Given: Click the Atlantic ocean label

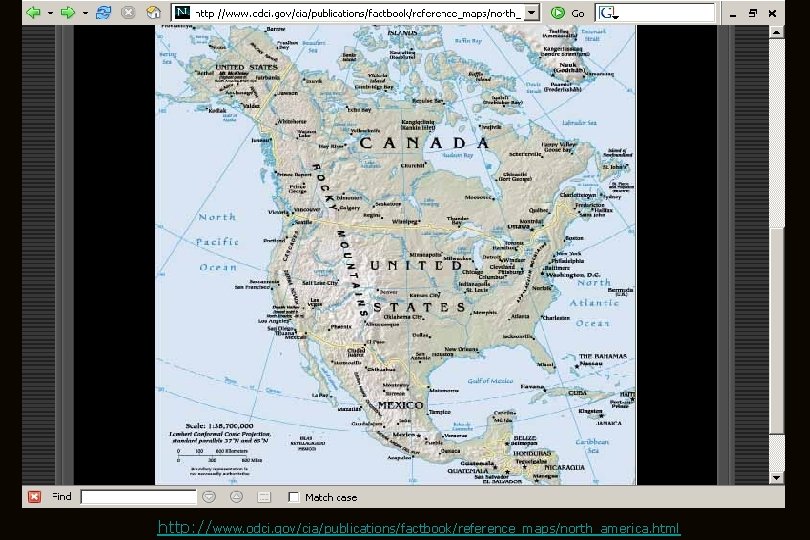Looking at the screenshot, I should click(594, 303).
